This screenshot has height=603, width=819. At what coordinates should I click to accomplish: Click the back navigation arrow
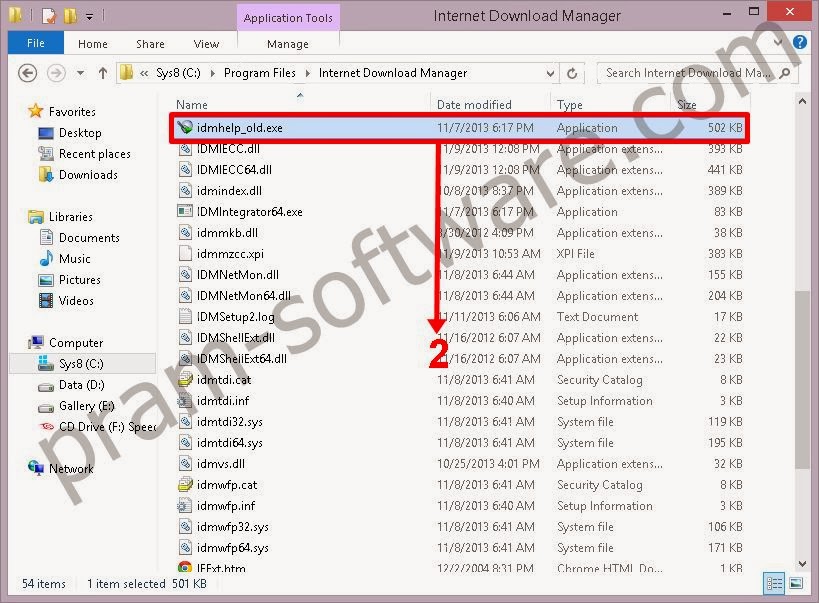29,73
